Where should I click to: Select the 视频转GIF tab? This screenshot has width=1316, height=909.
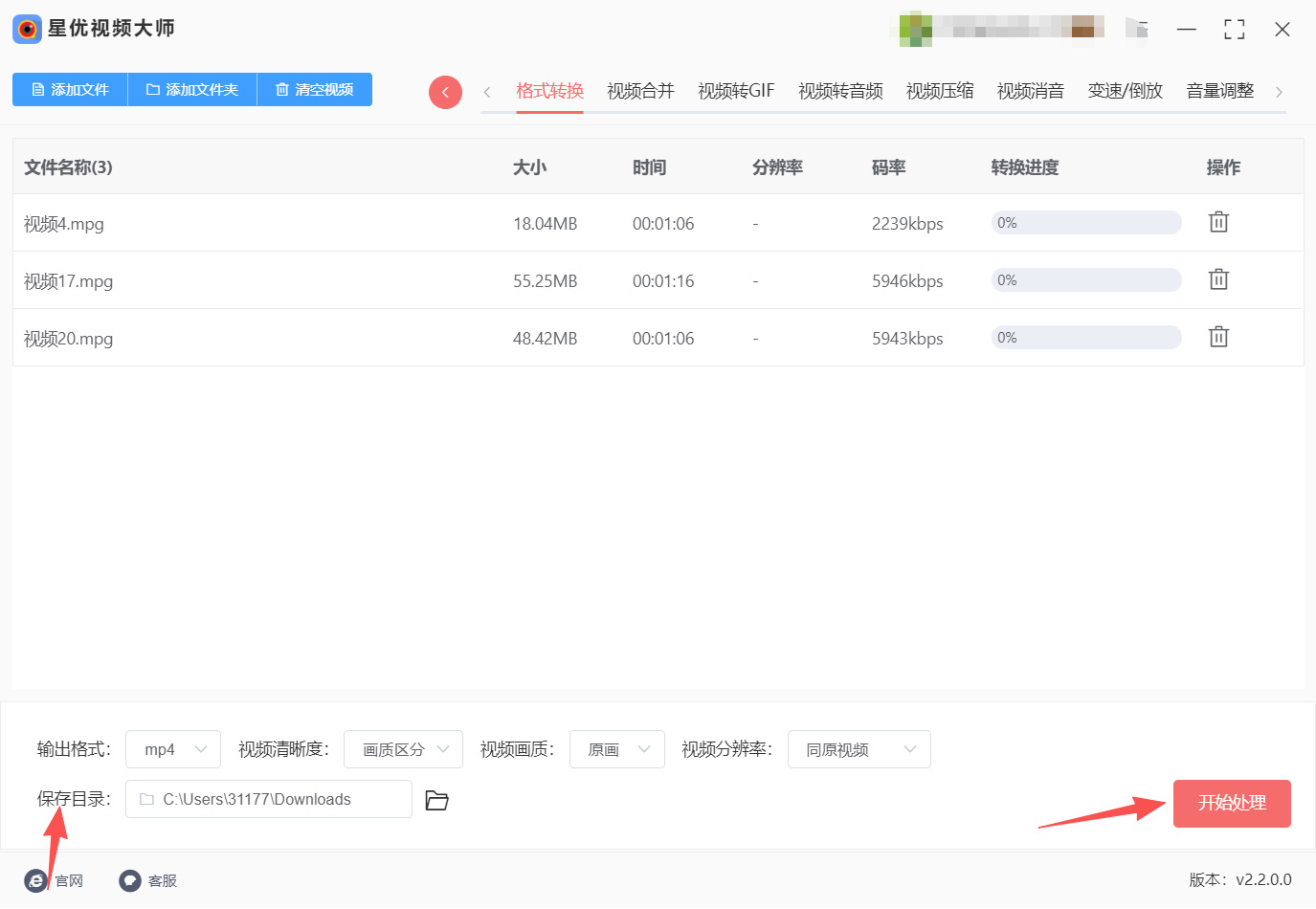tap(736, 91)
